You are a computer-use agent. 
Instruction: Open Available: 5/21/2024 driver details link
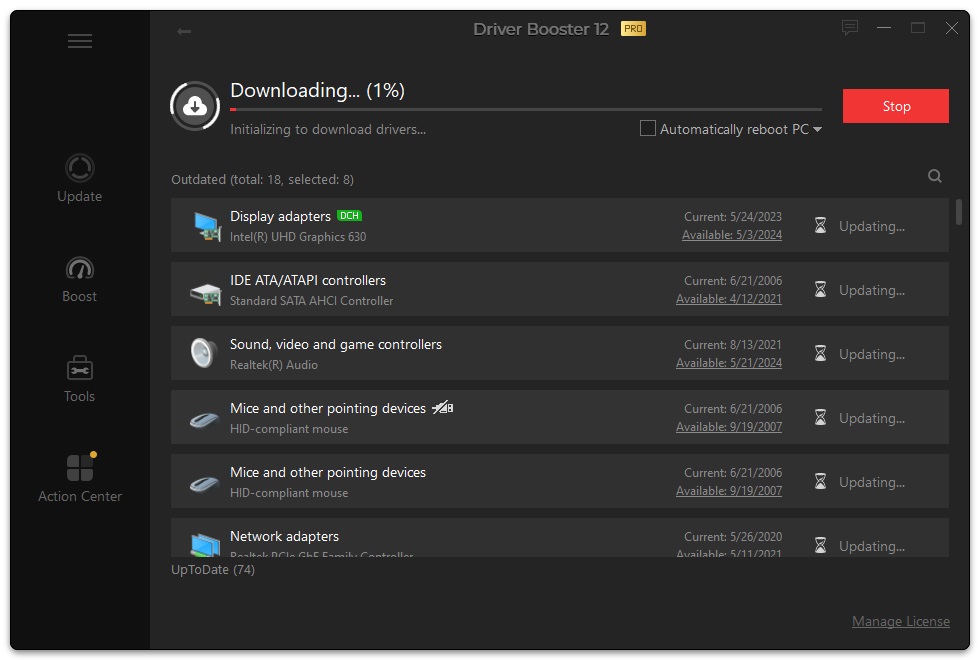click(x=729, y=363)
